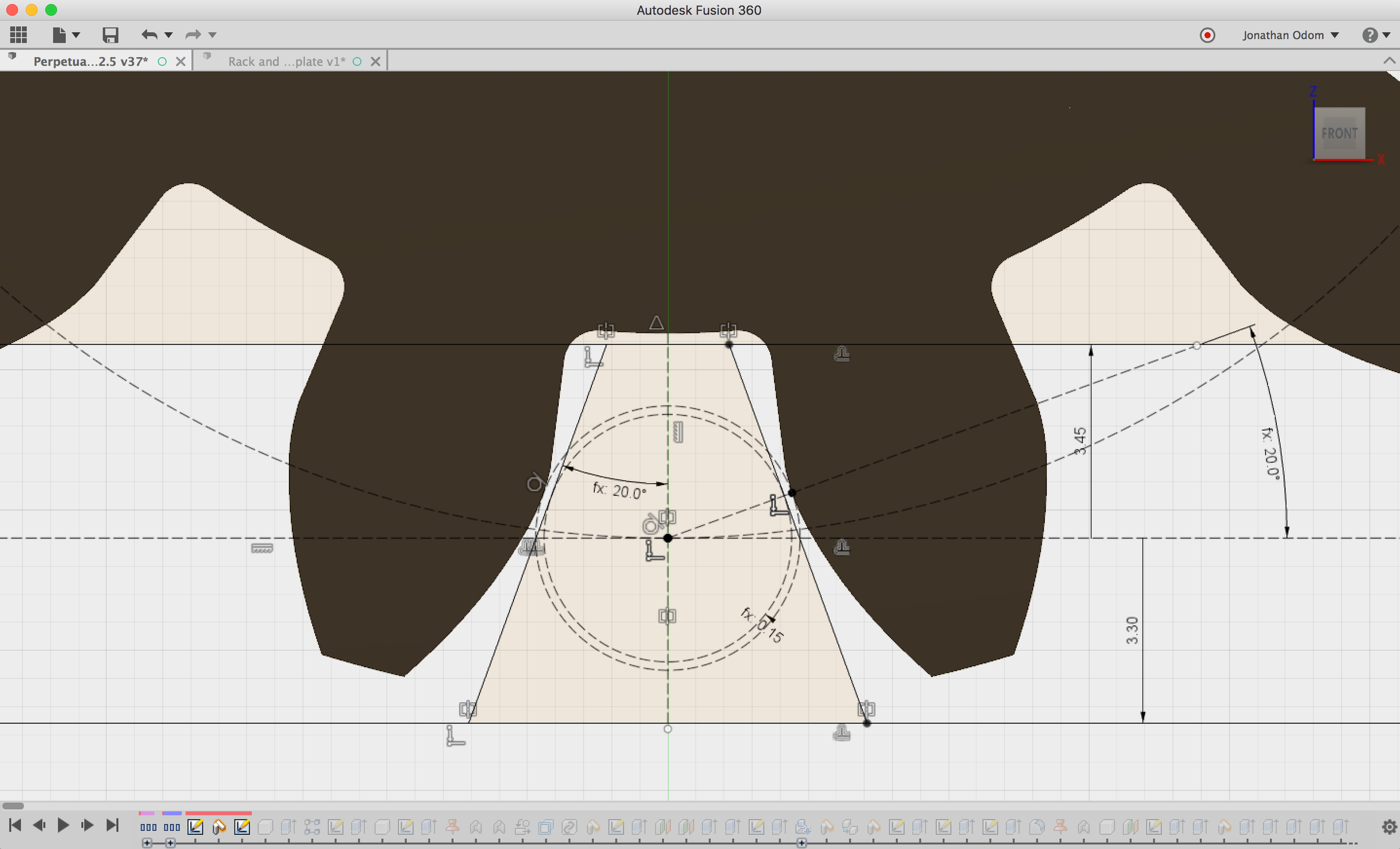
Task: Click the first sketch feature in timeline
Action: click(195, 826)
